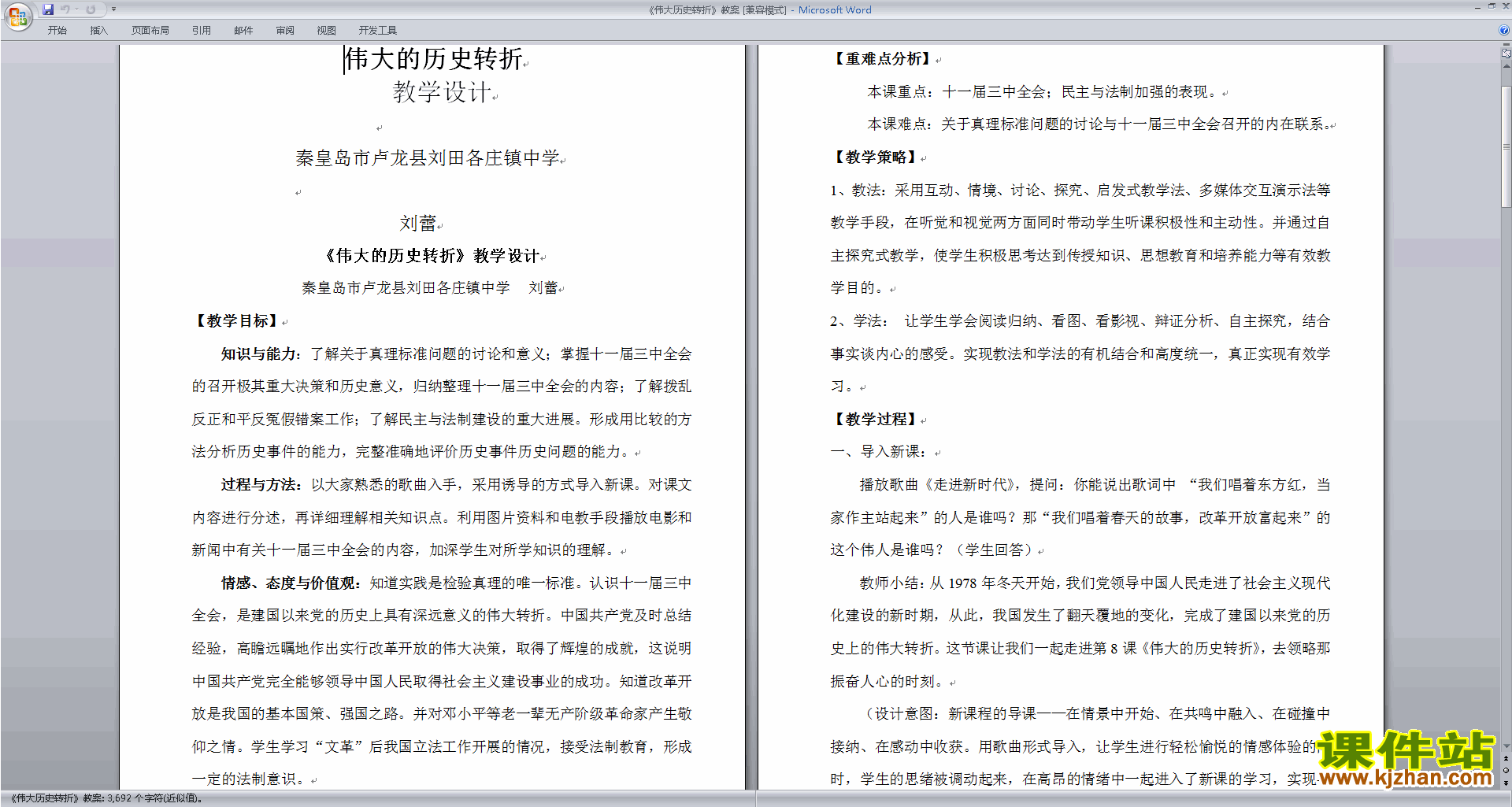Click the paragraph starting 2、学法

1080,354
